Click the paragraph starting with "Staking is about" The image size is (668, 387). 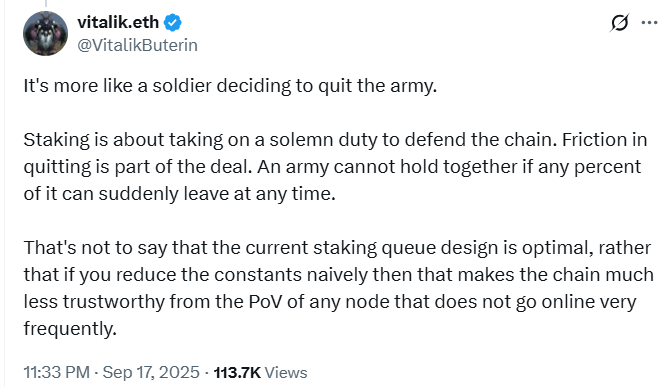335,167
